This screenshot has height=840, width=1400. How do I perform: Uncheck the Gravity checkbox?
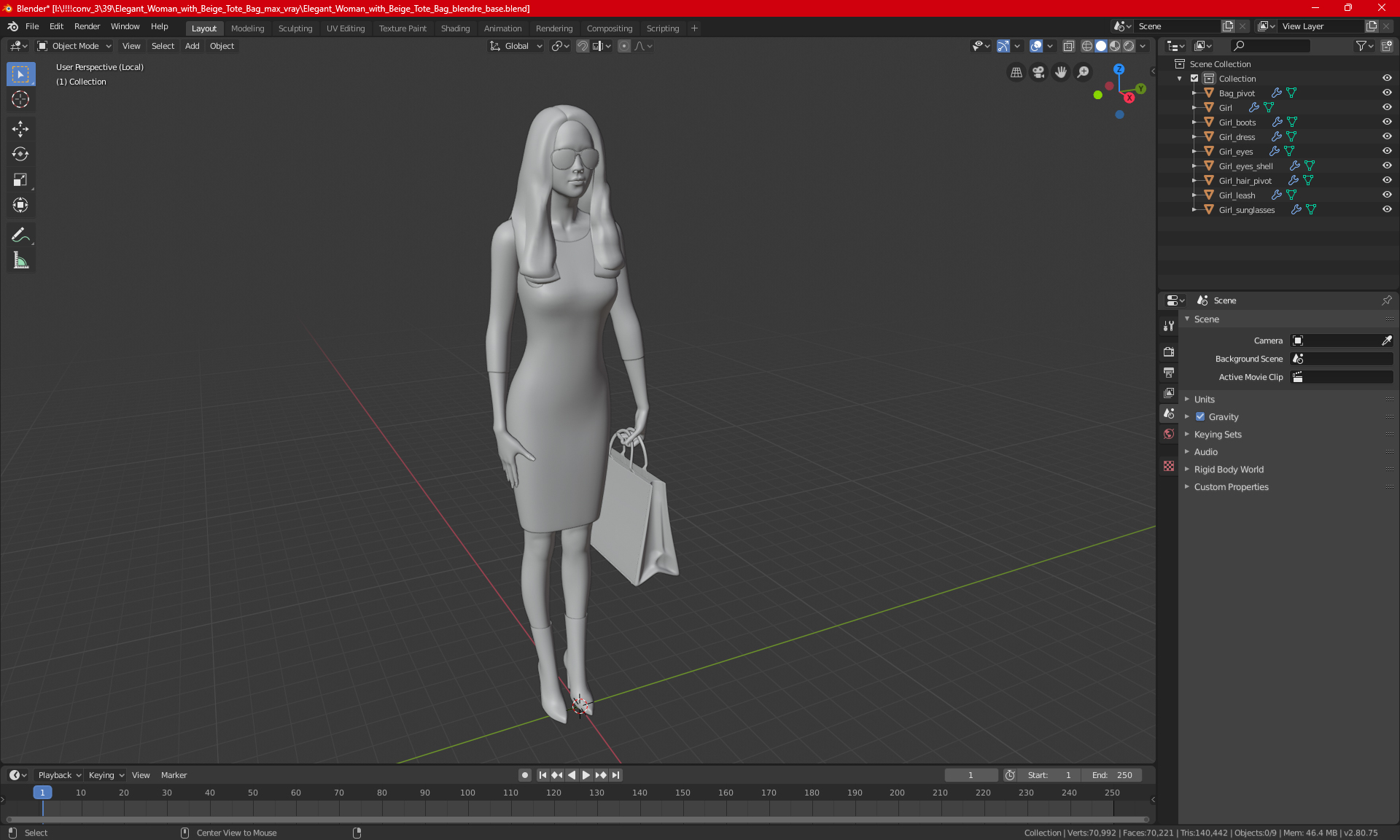[x=1200, y=417]
